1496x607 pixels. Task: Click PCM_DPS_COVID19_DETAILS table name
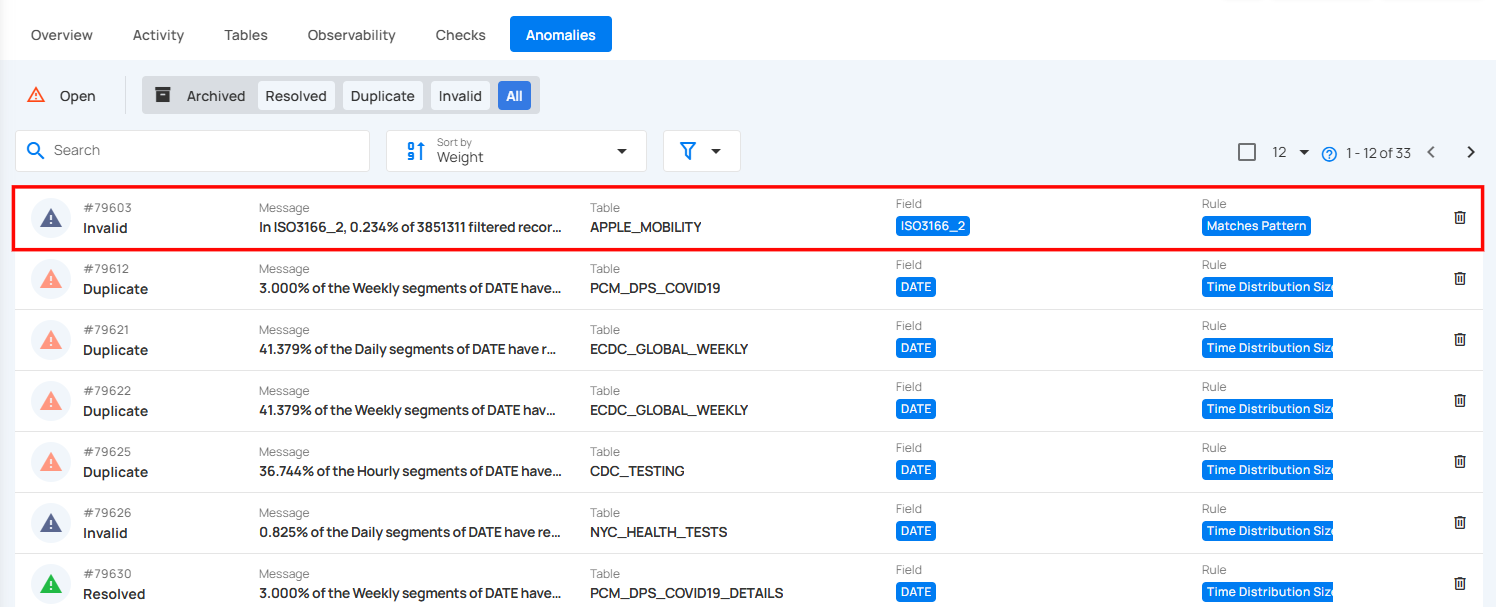(x=687, y=593)
